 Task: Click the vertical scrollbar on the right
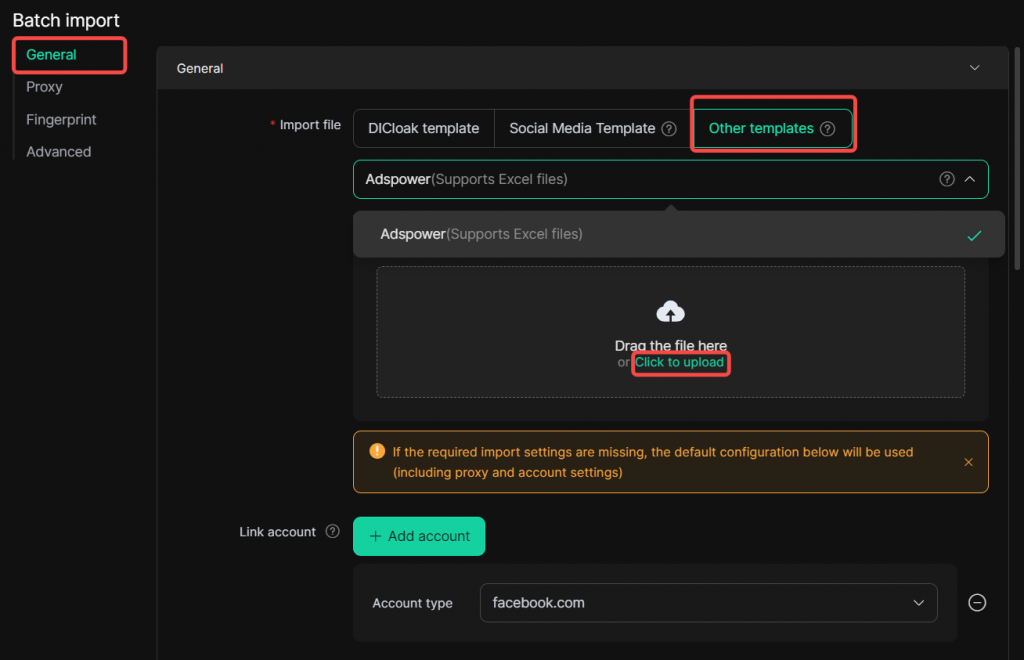click(x=1017, y=158)
